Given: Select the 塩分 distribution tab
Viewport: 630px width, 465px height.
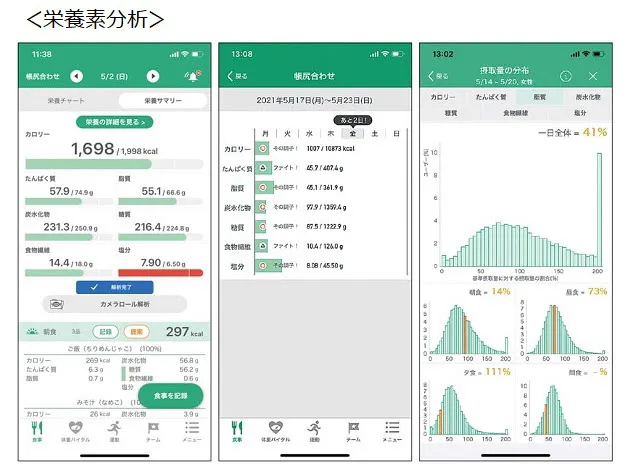Looking at the screenshot, I should click(x=580, y=113).
